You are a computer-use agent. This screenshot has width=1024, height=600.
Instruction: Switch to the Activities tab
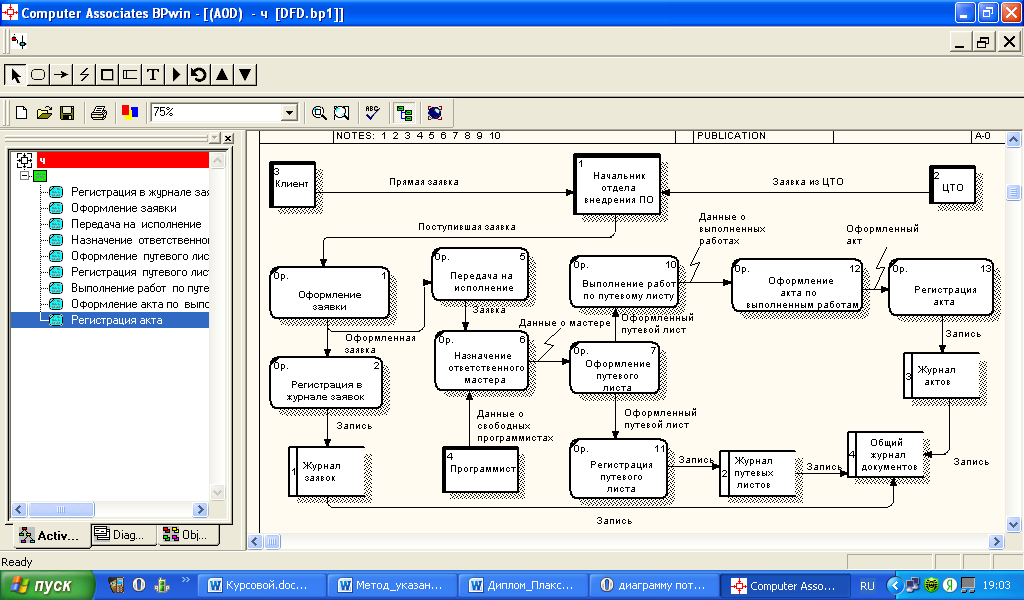pyautogui.click(x=52, y=535)
